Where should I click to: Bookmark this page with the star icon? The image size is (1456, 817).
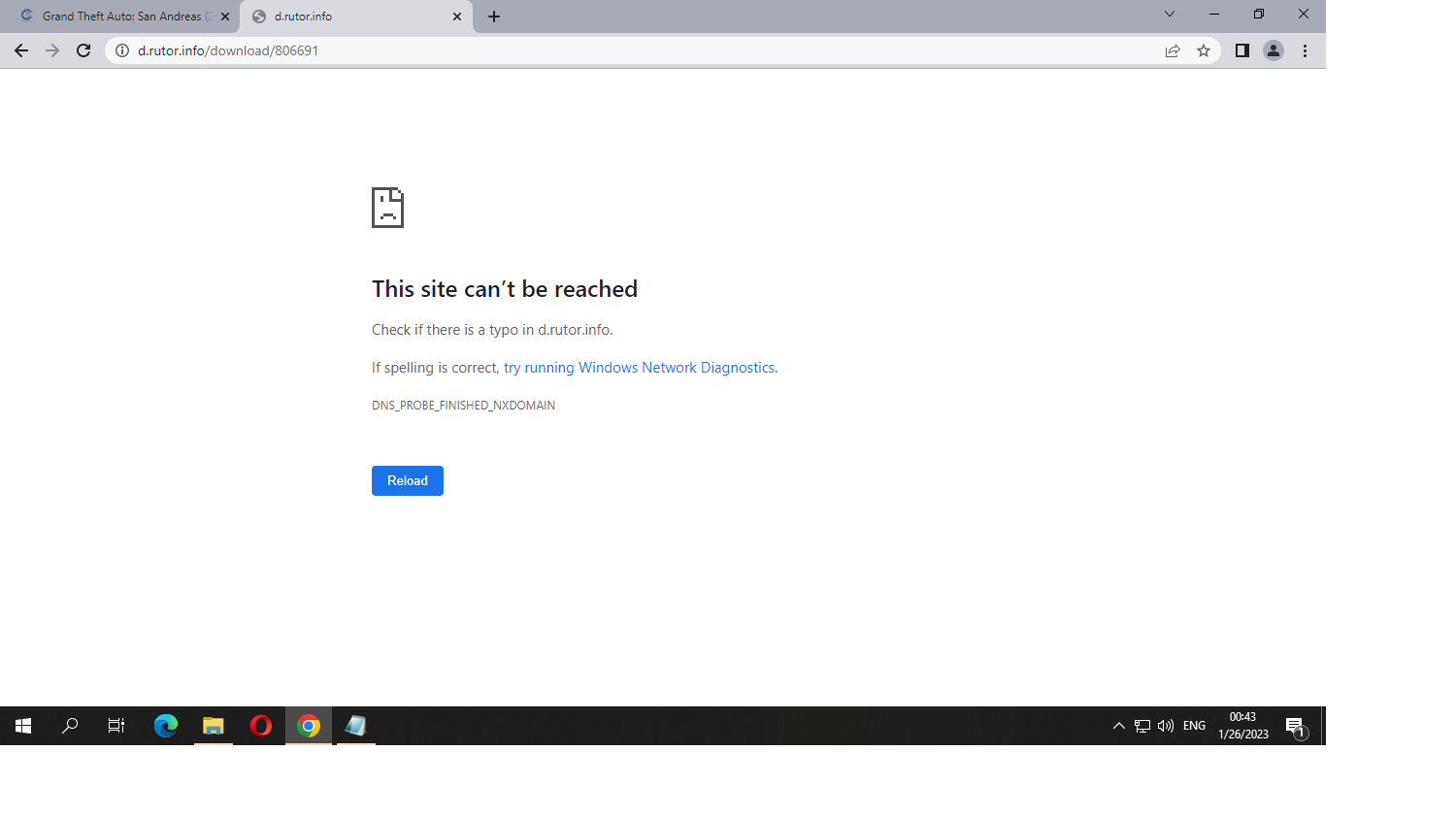1204,50
